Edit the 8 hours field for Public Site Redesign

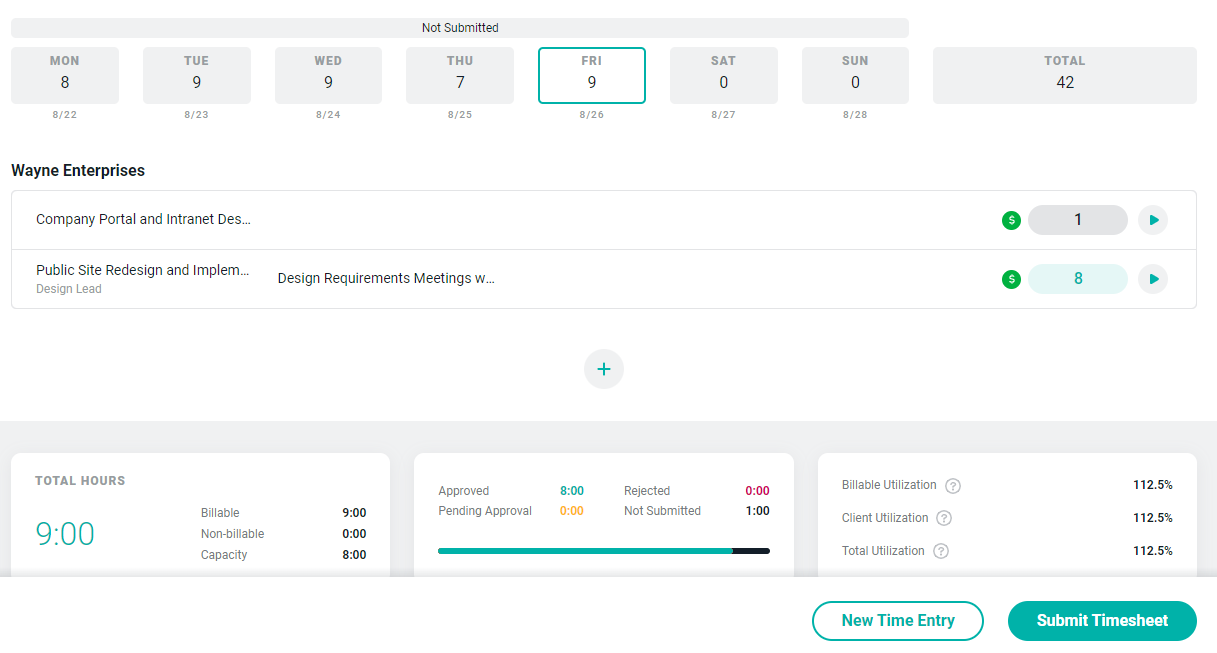1077,279
